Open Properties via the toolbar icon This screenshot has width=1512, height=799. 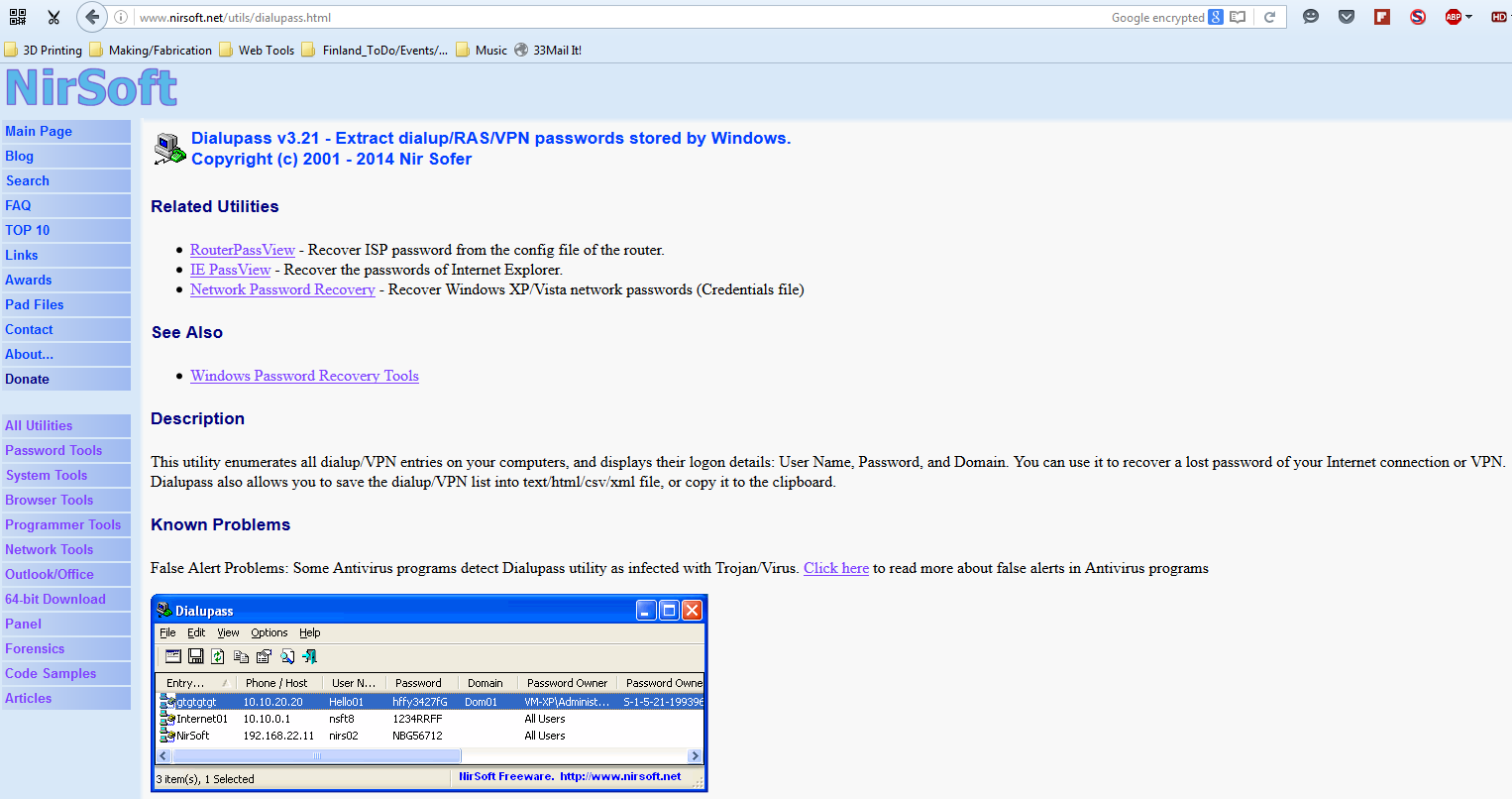pos(263,656)
